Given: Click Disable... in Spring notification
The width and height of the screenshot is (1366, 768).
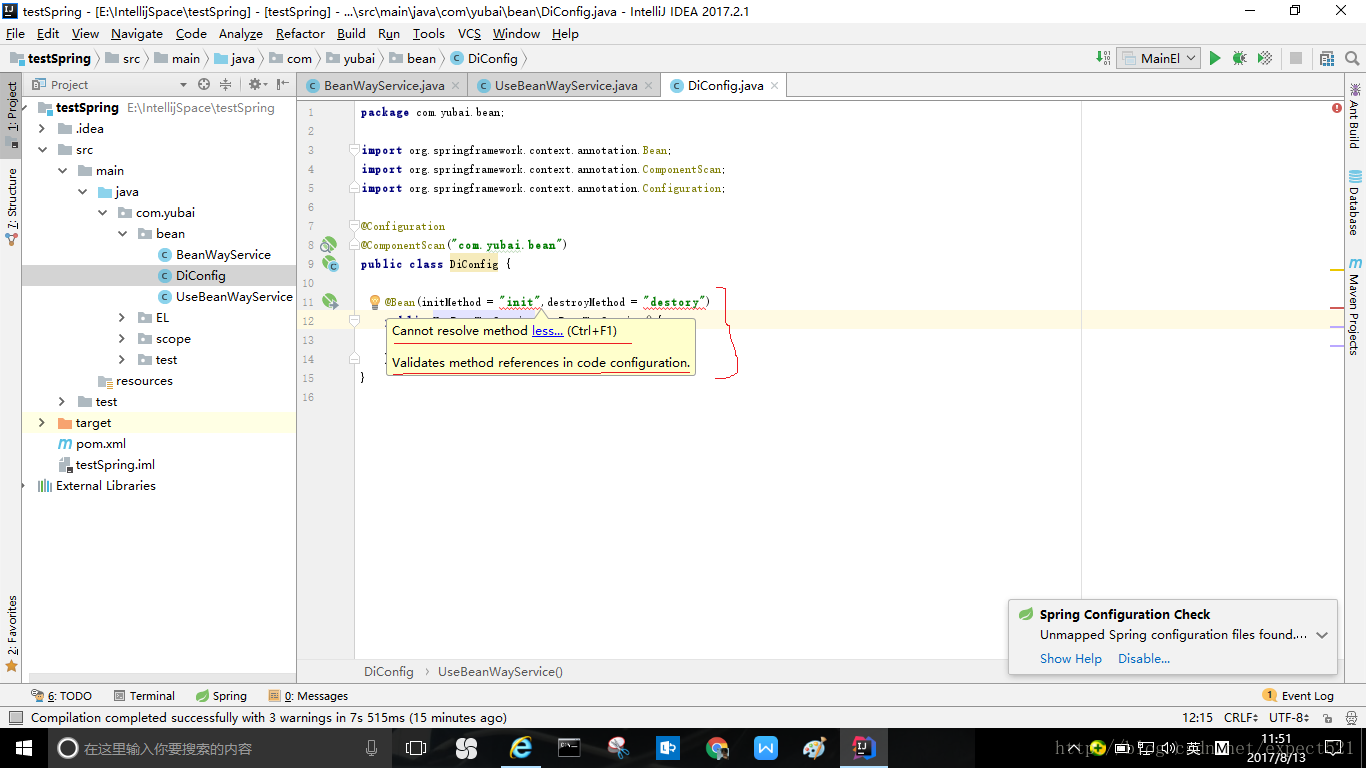Looking at the screenshot, I should coord(1144,658).
